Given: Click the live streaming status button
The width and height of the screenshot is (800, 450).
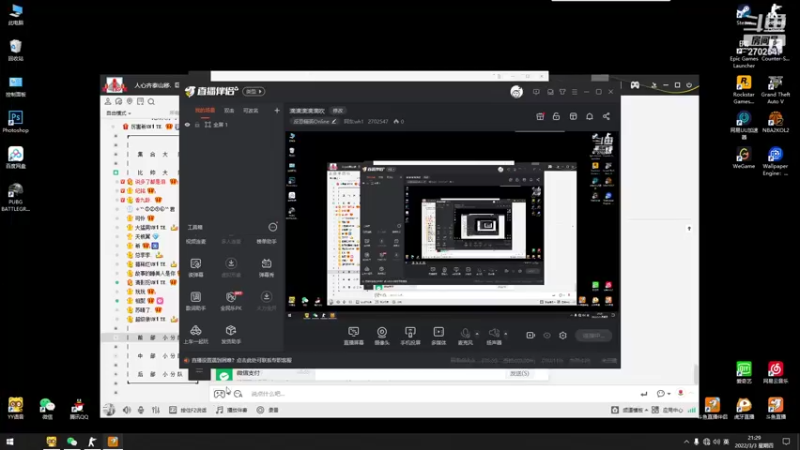Looking at the screenshot, I should pyautogui.click(x=593, y=335).
